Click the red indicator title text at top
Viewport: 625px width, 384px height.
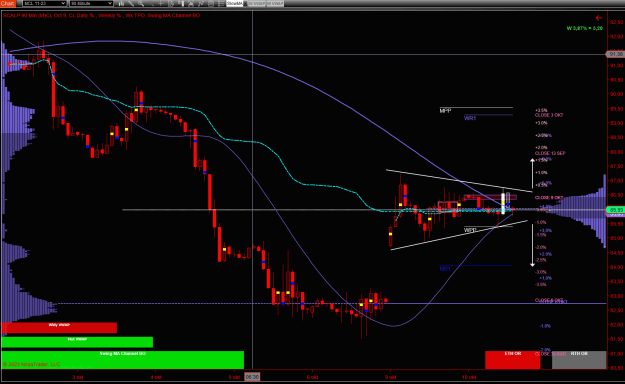[102, 16]
